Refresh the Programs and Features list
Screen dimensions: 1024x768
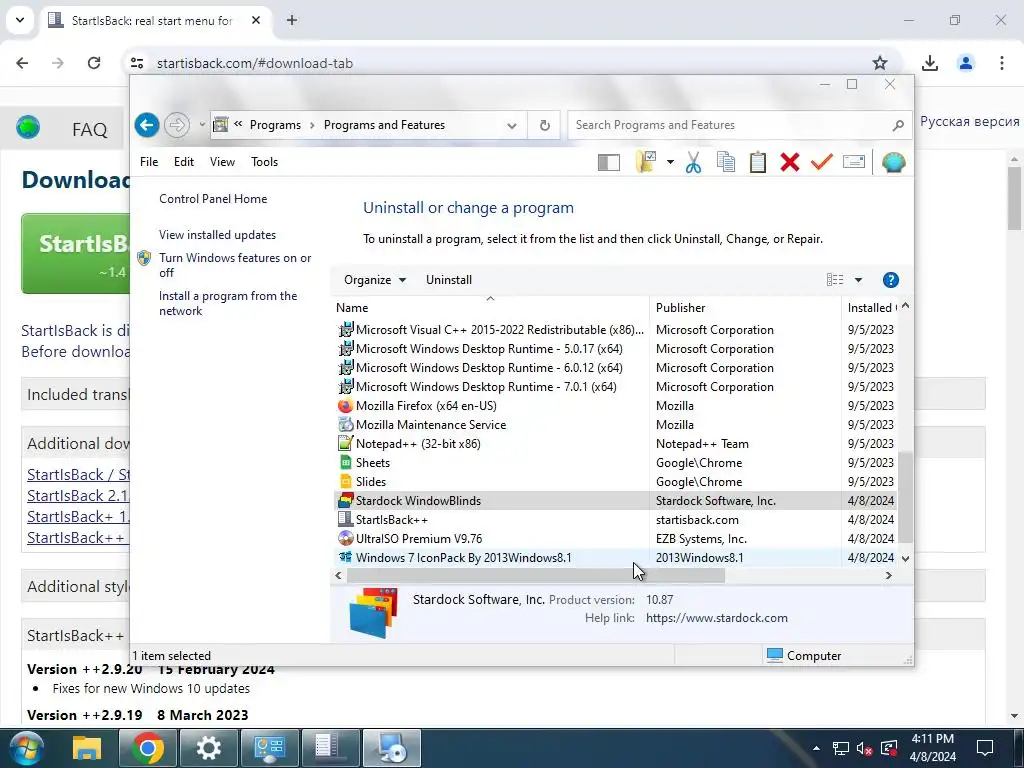(545, 125)
